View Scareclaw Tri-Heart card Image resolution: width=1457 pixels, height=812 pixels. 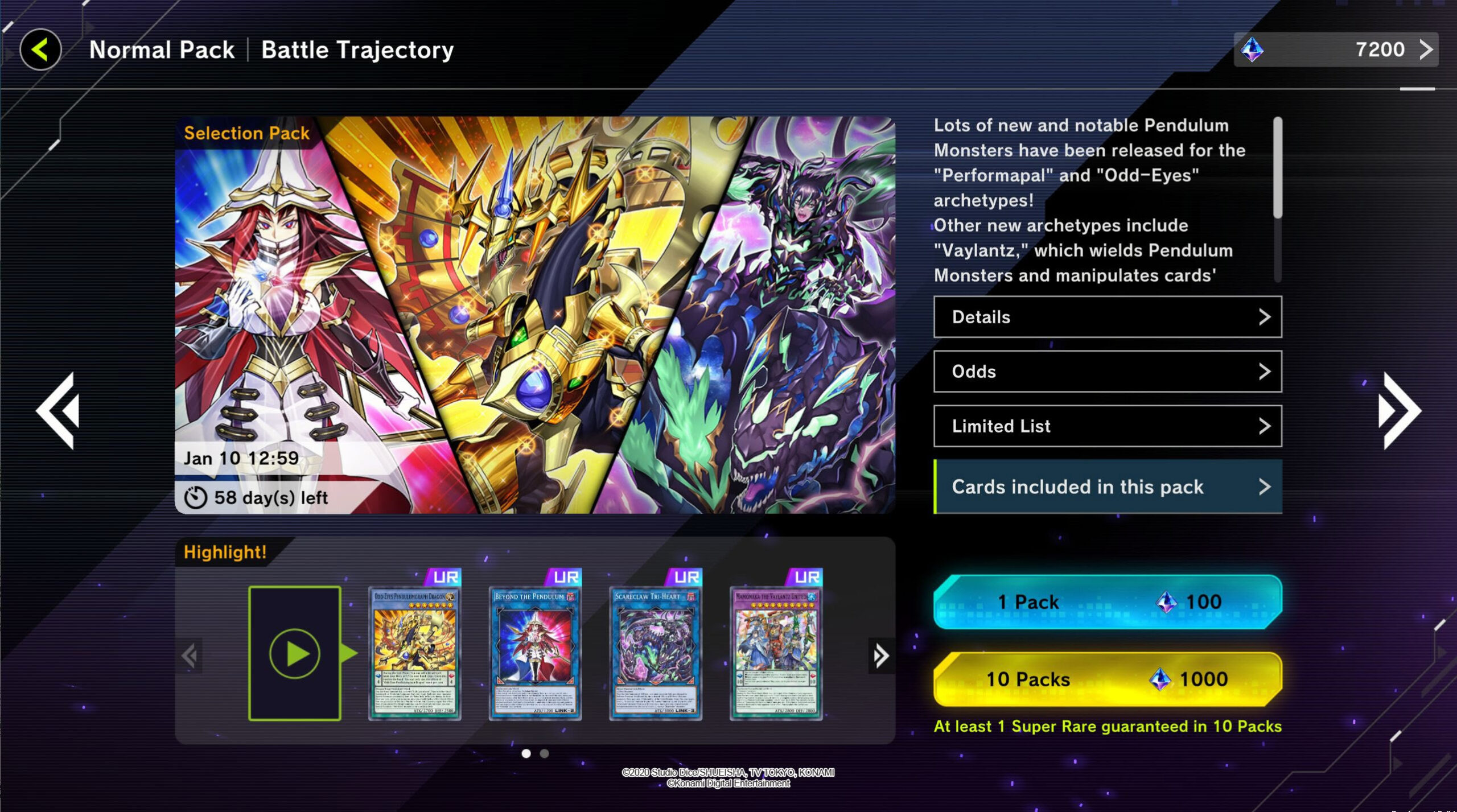pyautogui.click(x=656, y=653)
